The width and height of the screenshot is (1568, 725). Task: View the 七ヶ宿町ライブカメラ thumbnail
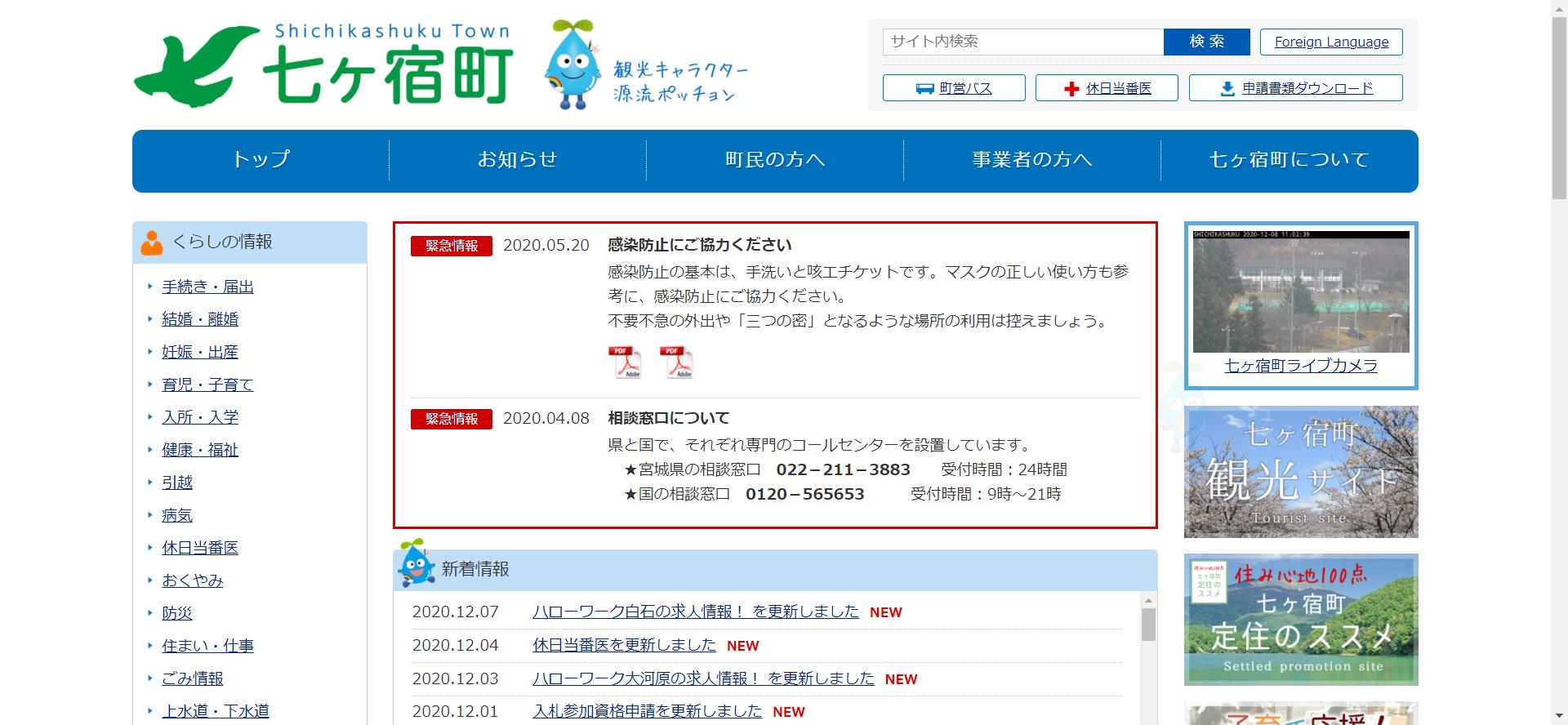pos(1301,291)
